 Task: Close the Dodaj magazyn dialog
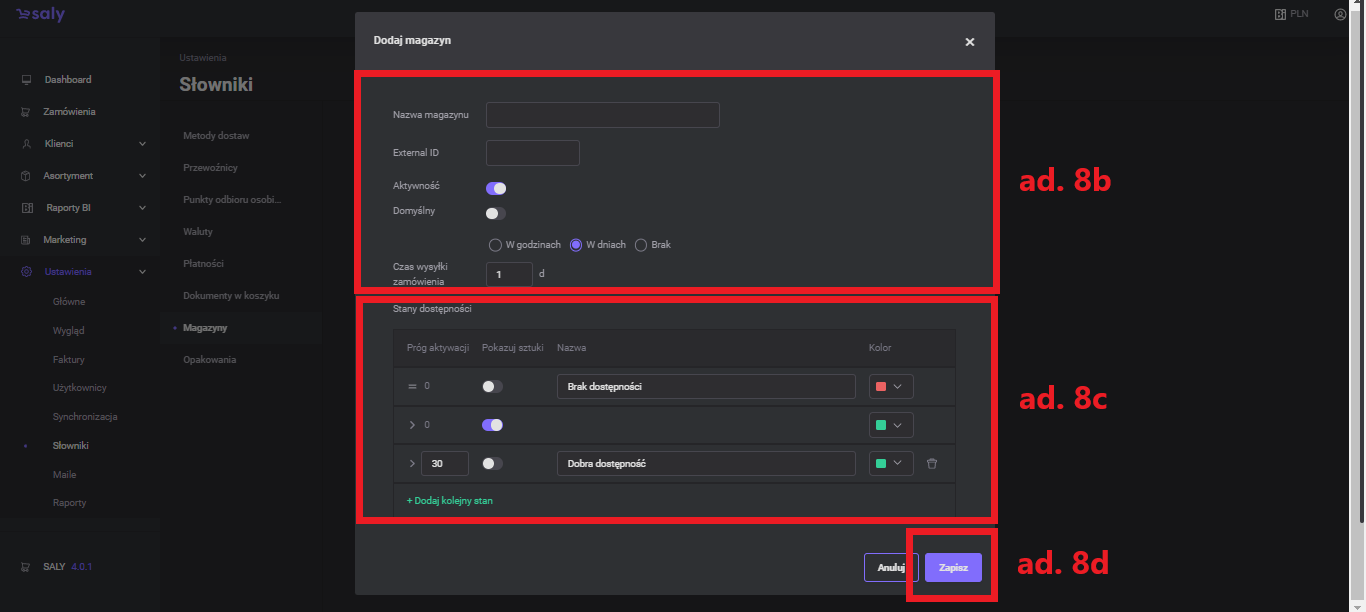pyautogui.click(x=969, y=42)
